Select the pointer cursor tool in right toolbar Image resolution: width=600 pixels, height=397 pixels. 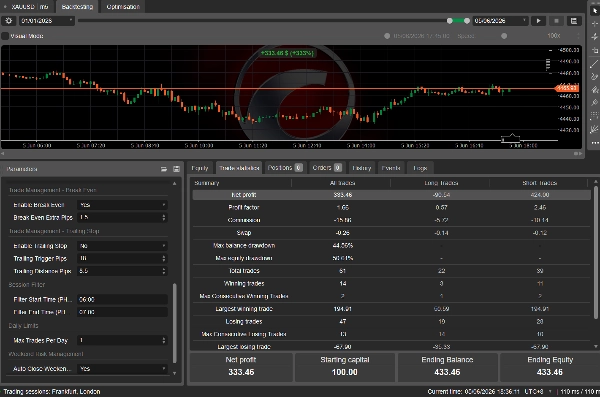coord(594,10)
